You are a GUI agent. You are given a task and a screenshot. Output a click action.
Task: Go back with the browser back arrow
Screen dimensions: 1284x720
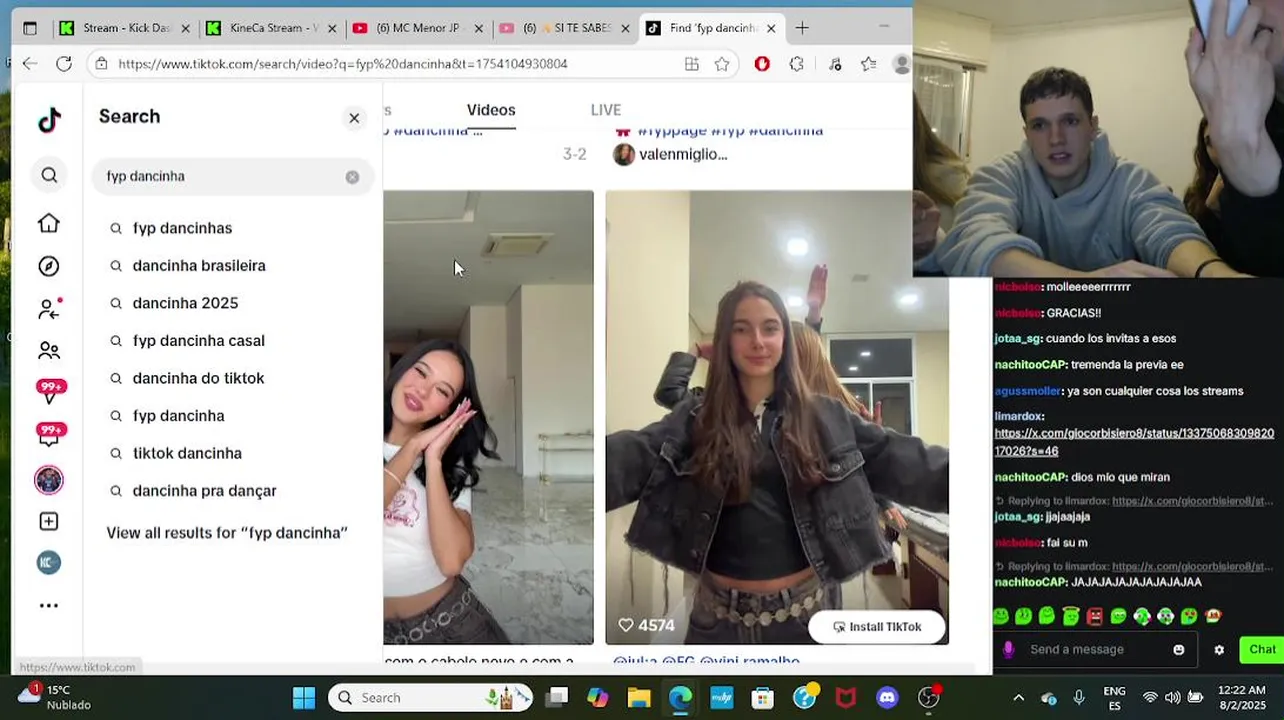point(30,64)
